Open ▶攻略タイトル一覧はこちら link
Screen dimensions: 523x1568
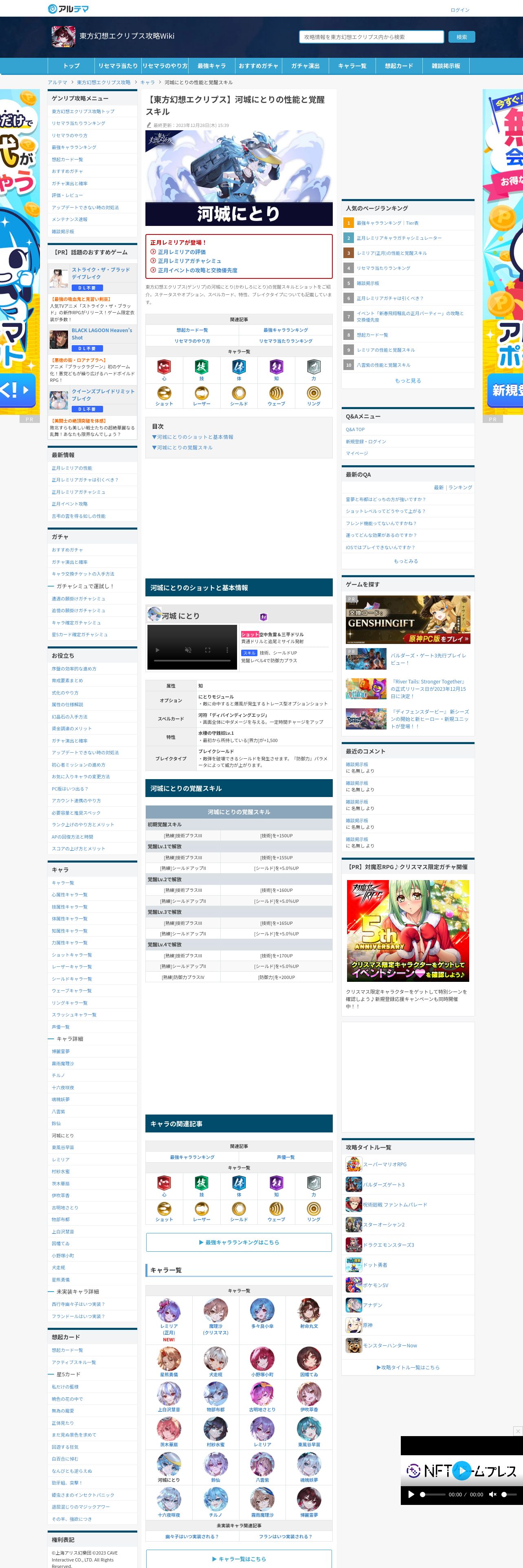408,1367
